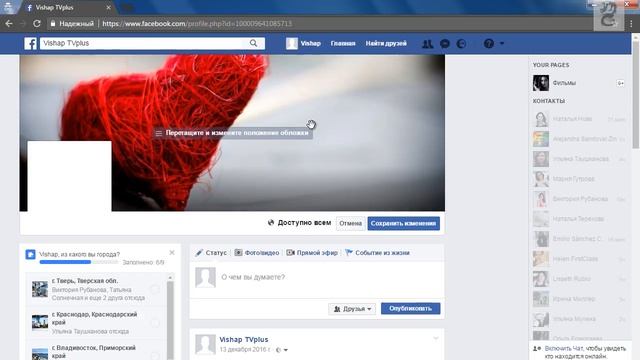Click the Включить Чат link
Image resolution: width=640 pixels, height=360 pixels.
tap(565, 349)
